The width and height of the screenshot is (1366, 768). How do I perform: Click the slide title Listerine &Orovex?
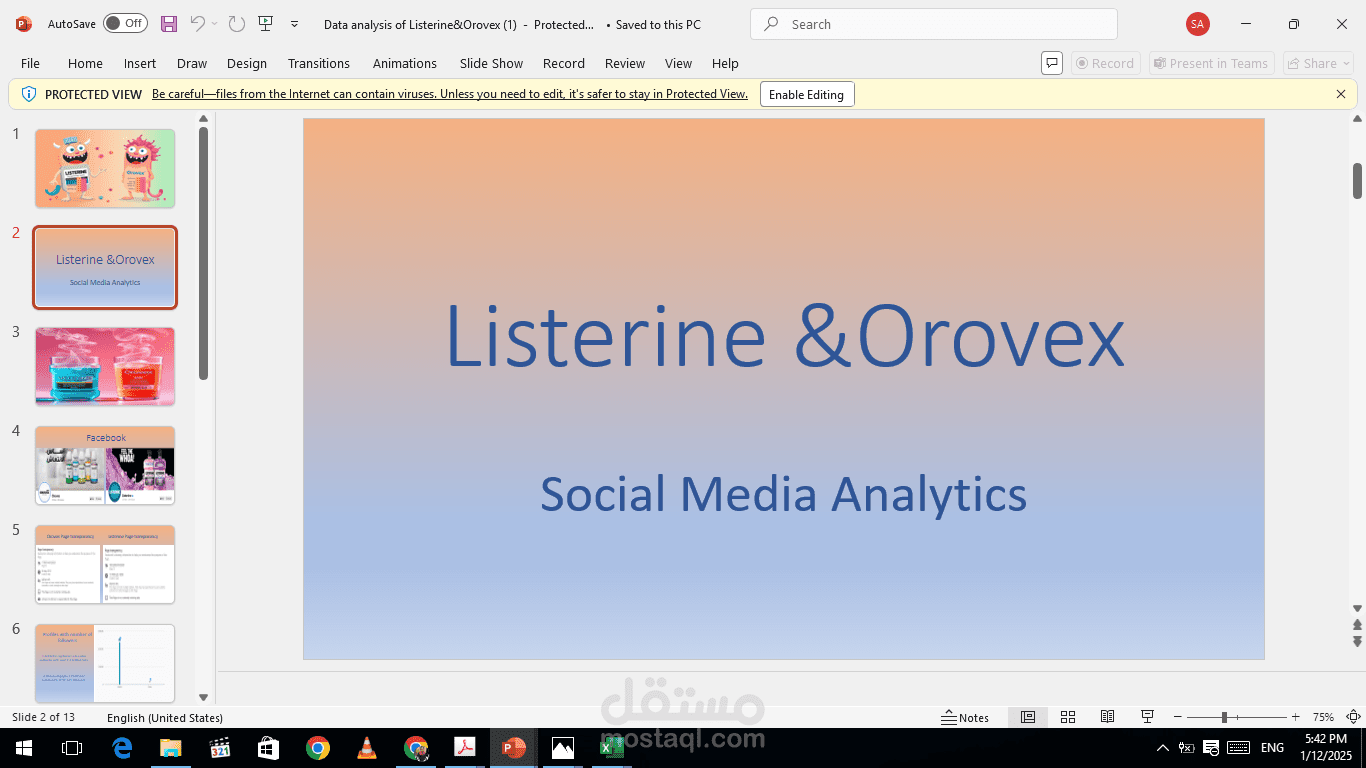coord(784,335)
